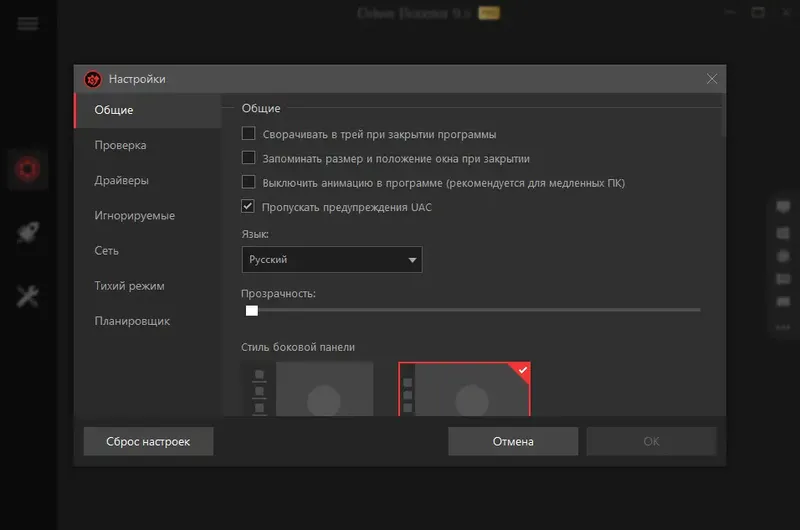Open the tools wrench icon in sidebar
Image resolution: width=800 pixels, height=530 pixels.
(x=28, y=296)
